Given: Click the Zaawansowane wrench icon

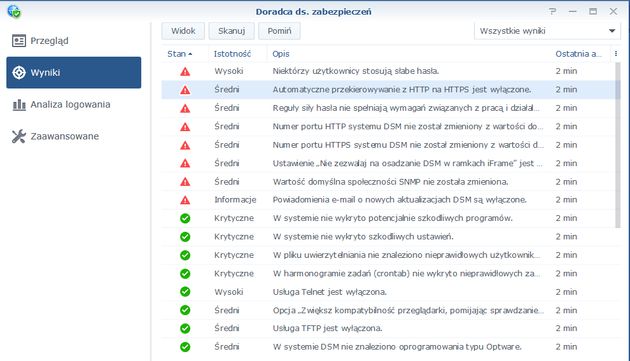Looking at the screenshot, I should pos(19,136).
